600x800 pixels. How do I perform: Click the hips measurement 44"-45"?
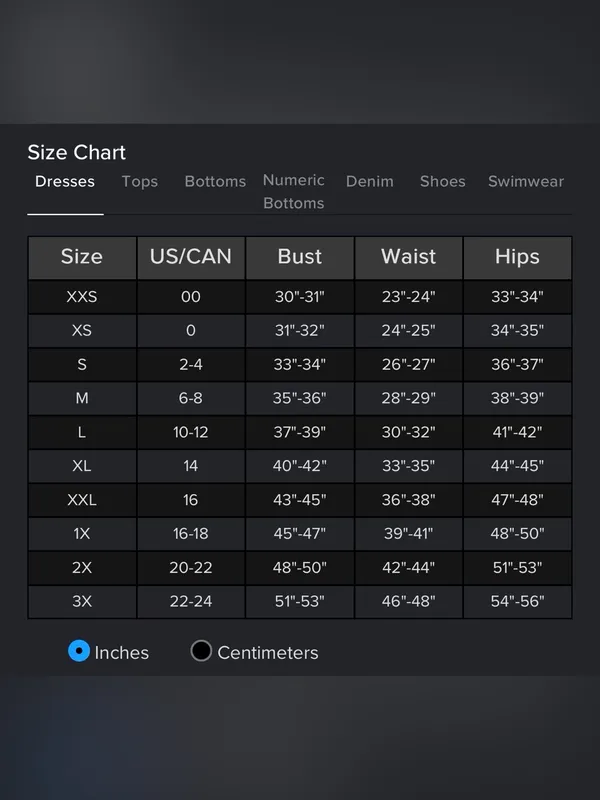[x=517, y=466]
